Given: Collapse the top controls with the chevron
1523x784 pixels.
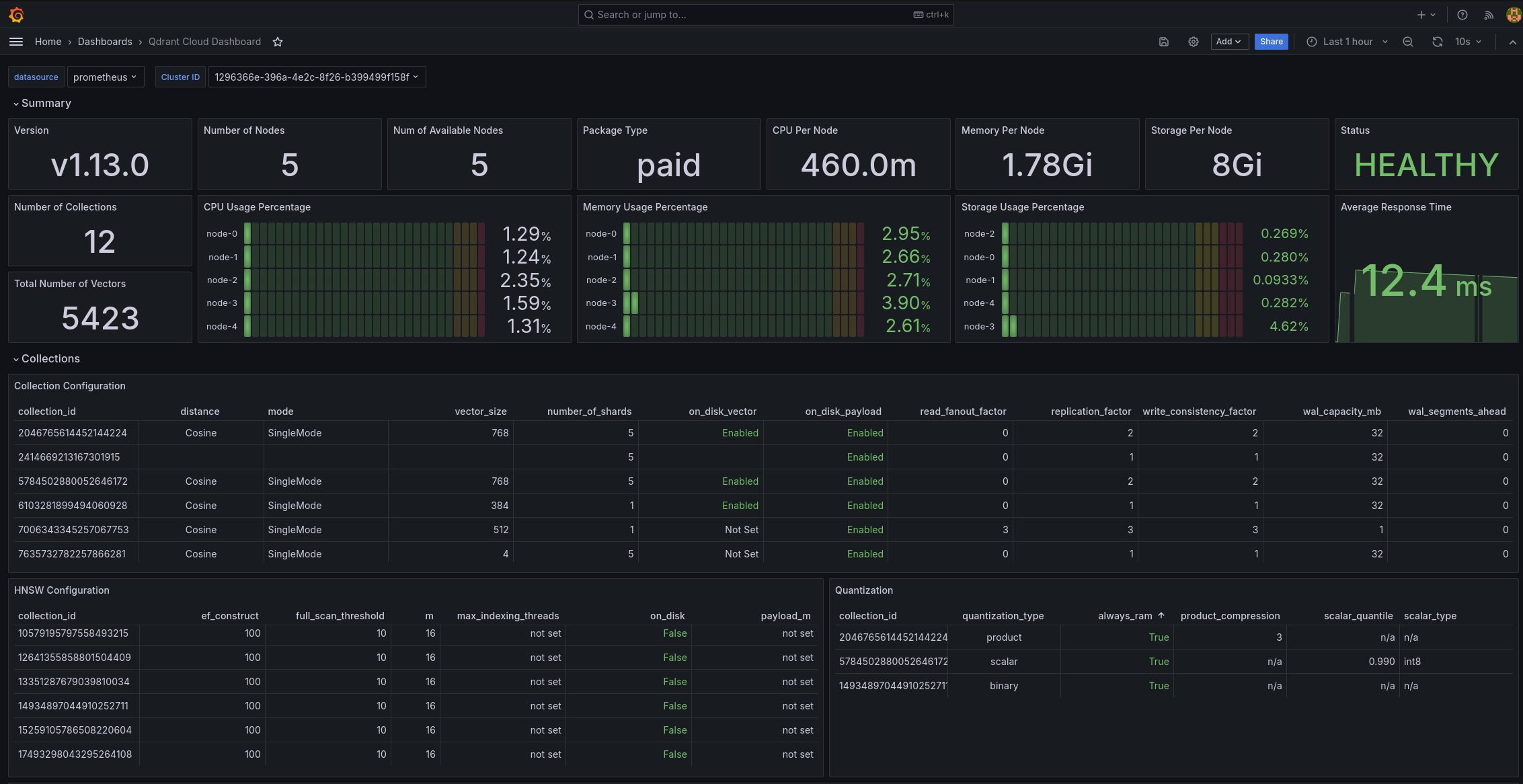Looking at the screenshot, I should click(x=1510, y=42).
